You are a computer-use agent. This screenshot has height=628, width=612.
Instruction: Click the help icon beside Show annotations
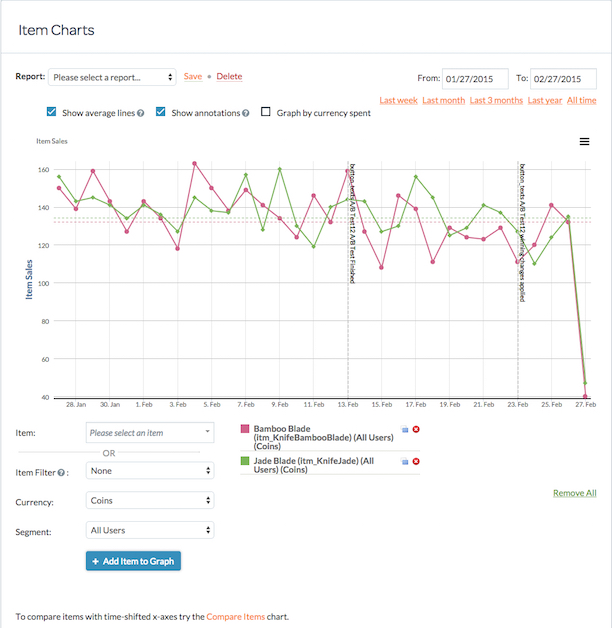246,113
